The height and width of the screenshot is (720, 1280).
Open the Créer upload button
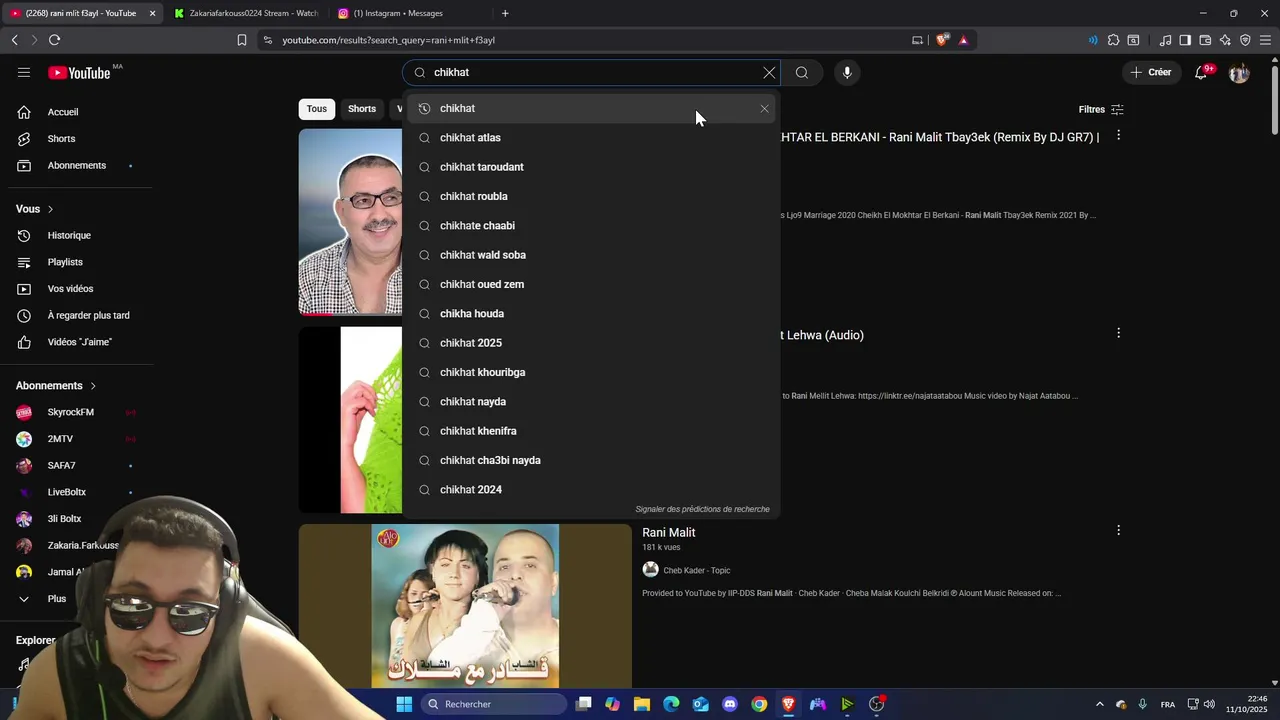pos(1150,72)
